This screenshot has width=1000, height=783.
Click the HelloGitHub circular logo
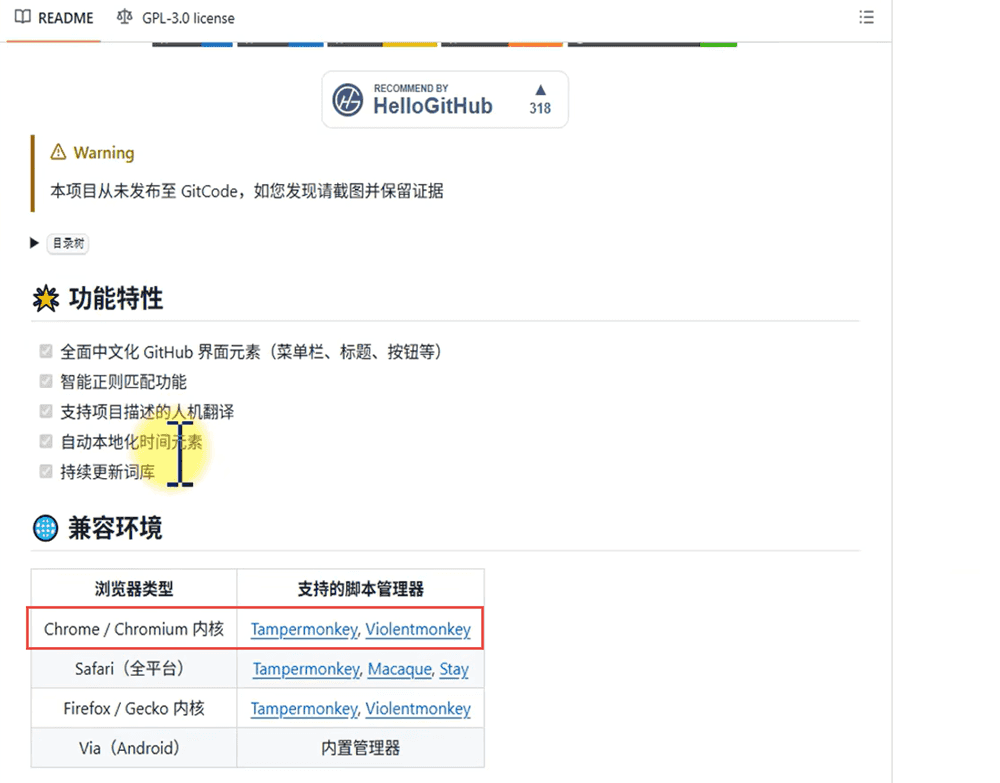tap(348, 100)
